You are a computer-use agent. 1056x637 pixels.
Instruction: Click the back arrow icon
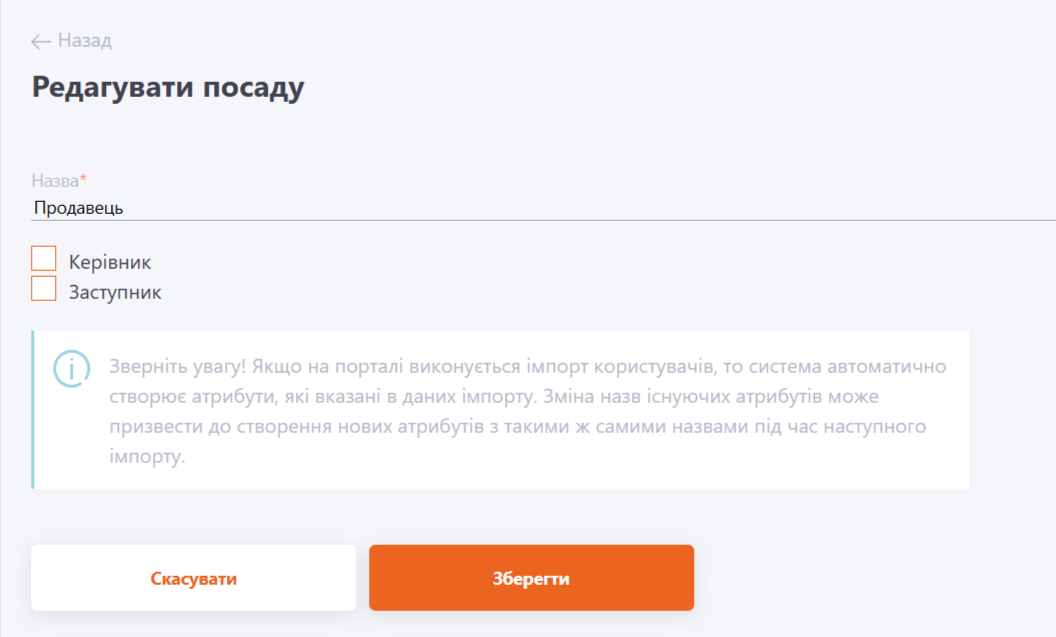click(41, 41)
